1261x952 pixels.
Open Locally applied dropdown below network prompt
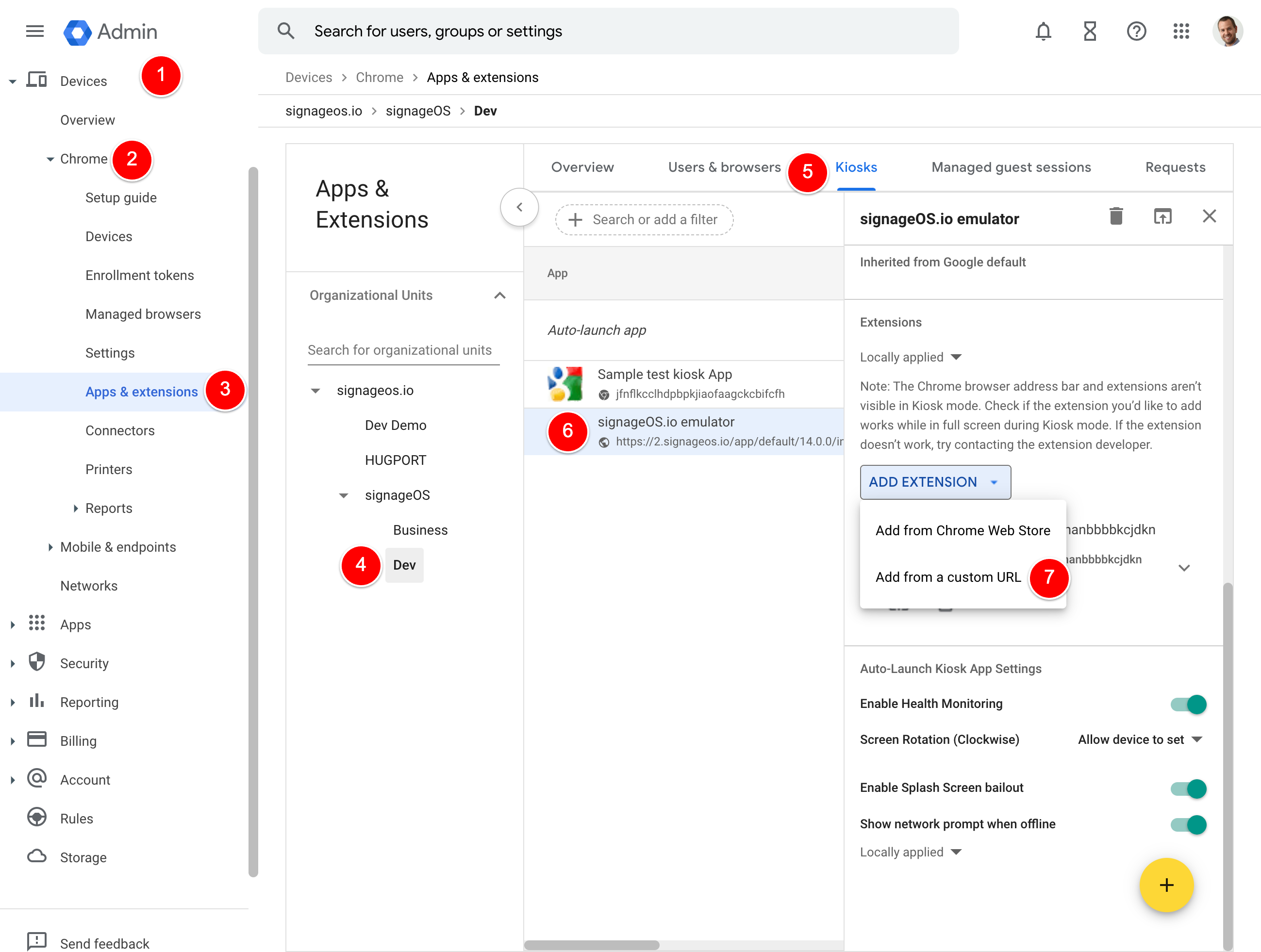(911, 852)
